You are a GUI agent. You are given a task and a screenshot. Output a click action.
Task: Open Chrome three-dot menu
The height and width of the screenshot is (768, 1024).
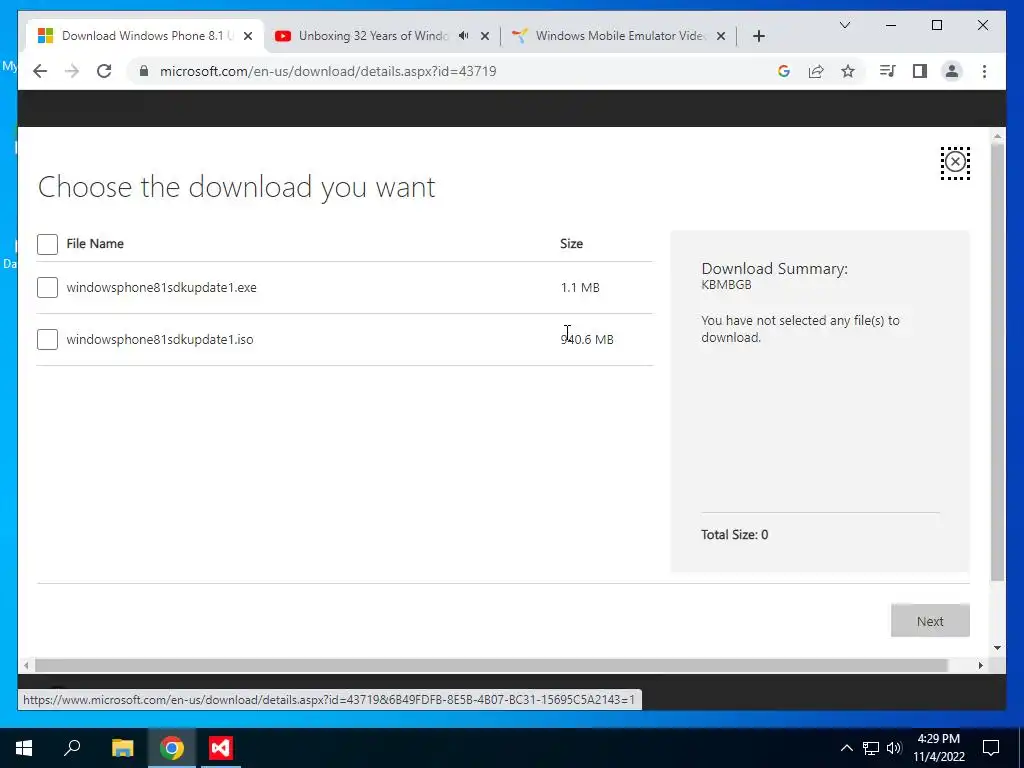(x=984, y=71)
